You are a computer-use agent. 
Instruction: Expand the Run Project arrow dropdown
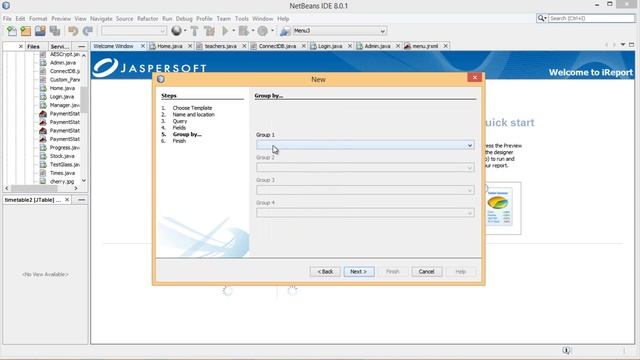coord(233,31)
